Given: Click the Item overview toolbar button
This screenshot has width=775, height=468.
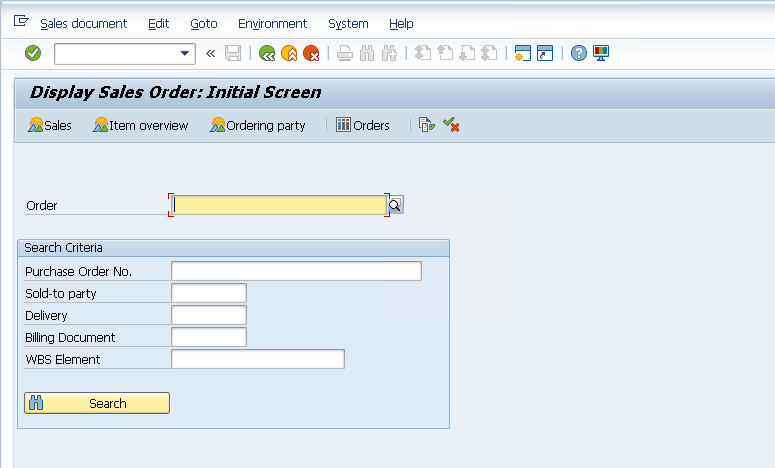Looking at the screenshot, I should tap(140, 125).
